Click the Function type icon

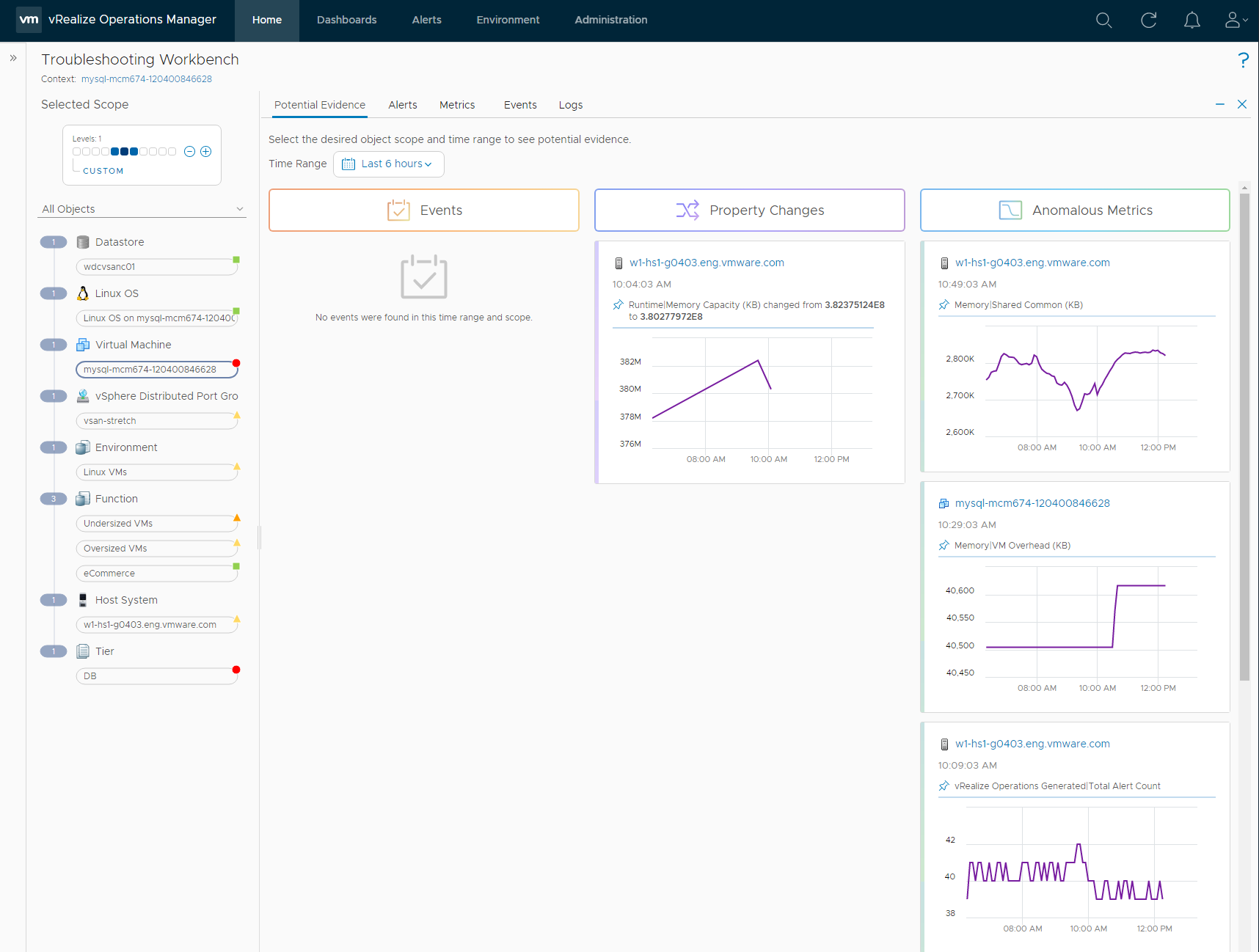point(83,499)
